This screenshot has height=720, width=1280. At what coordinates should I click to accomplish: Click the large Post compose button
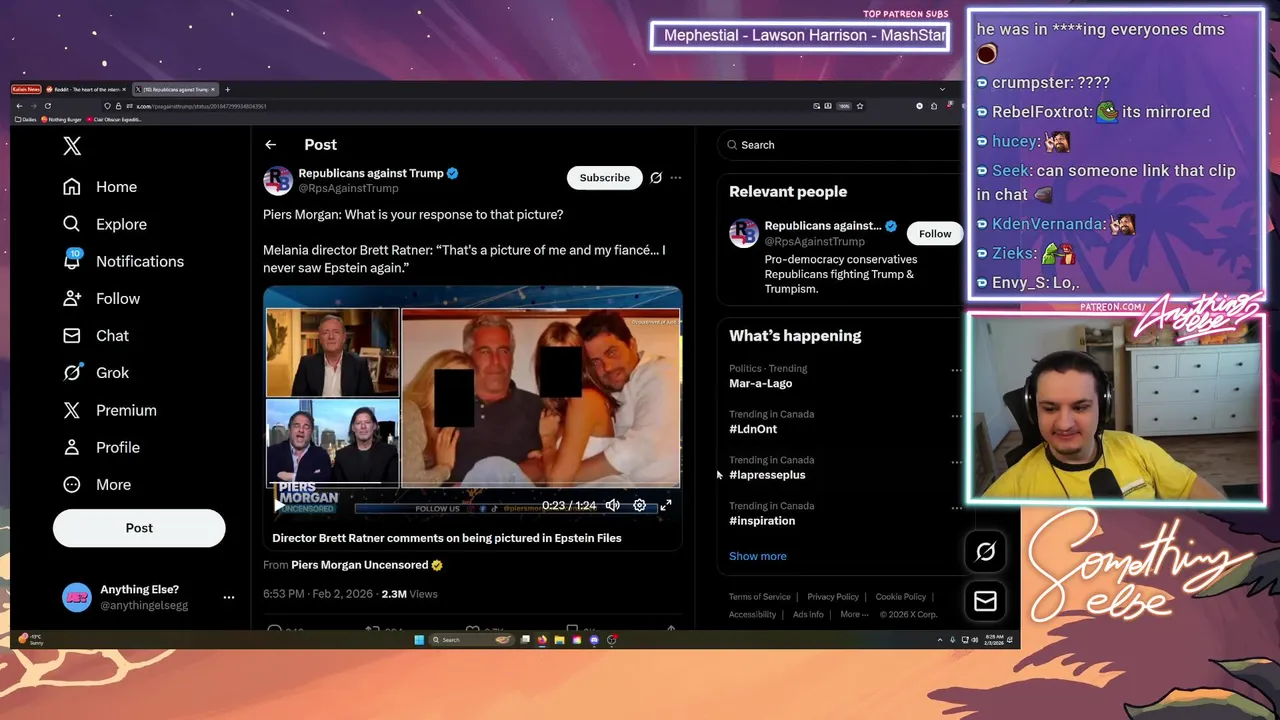tap(139, 528)
